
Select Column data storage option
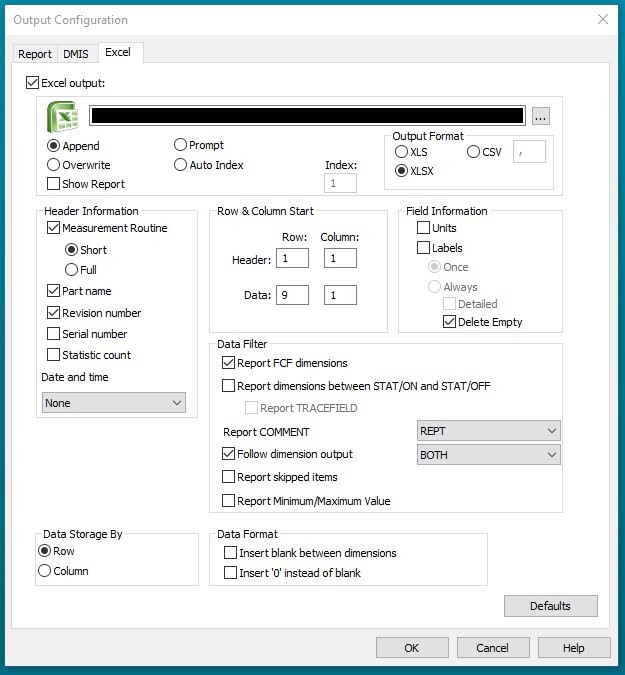coord(44,571)
